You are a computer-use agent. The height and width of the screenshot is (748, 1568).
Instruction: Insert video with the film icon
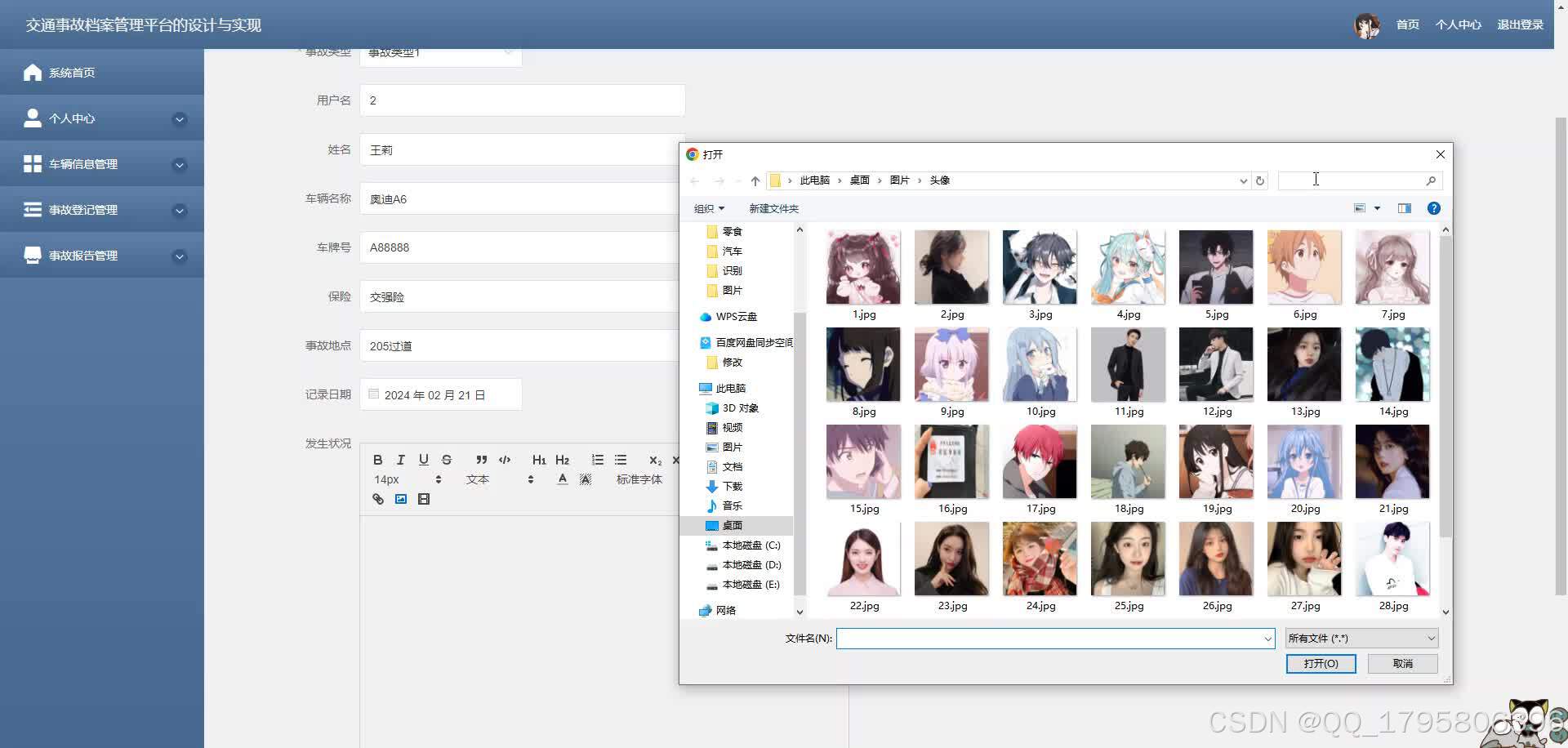tap(424, 499)
